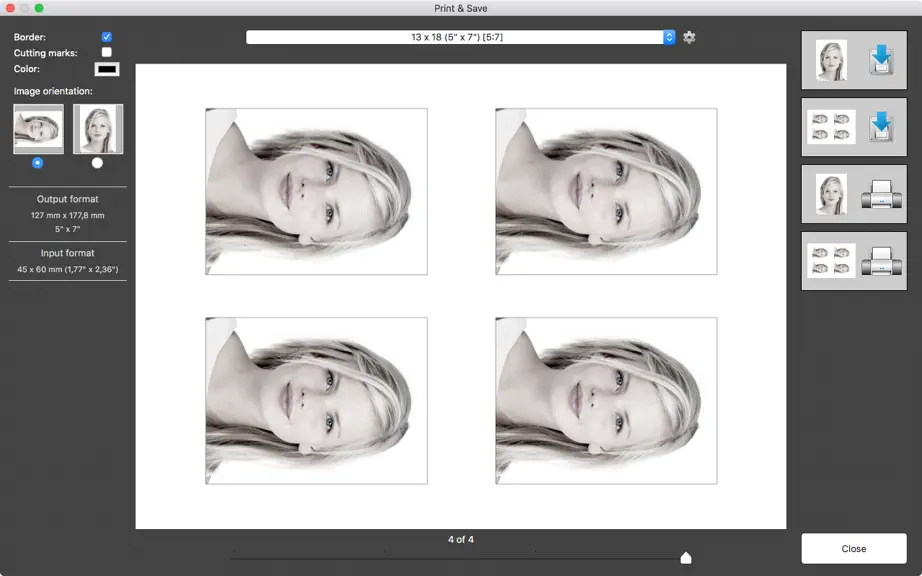This screenshot has height=576, width=922.
Task: Click the top-left photo in sheet preview
Action: 316,191
